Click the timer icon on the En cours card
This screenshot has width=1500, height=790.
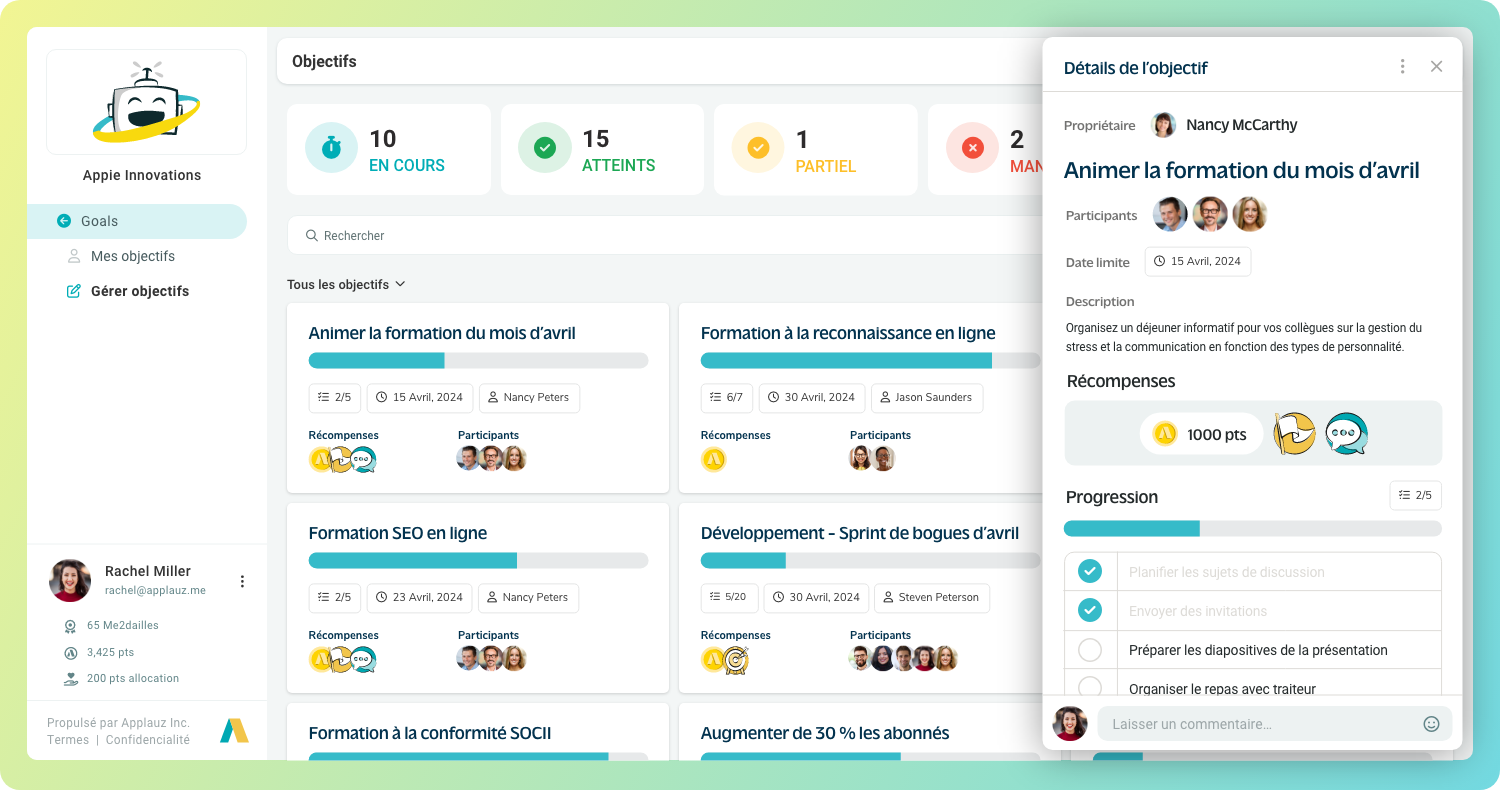click(x=331, y=147)
